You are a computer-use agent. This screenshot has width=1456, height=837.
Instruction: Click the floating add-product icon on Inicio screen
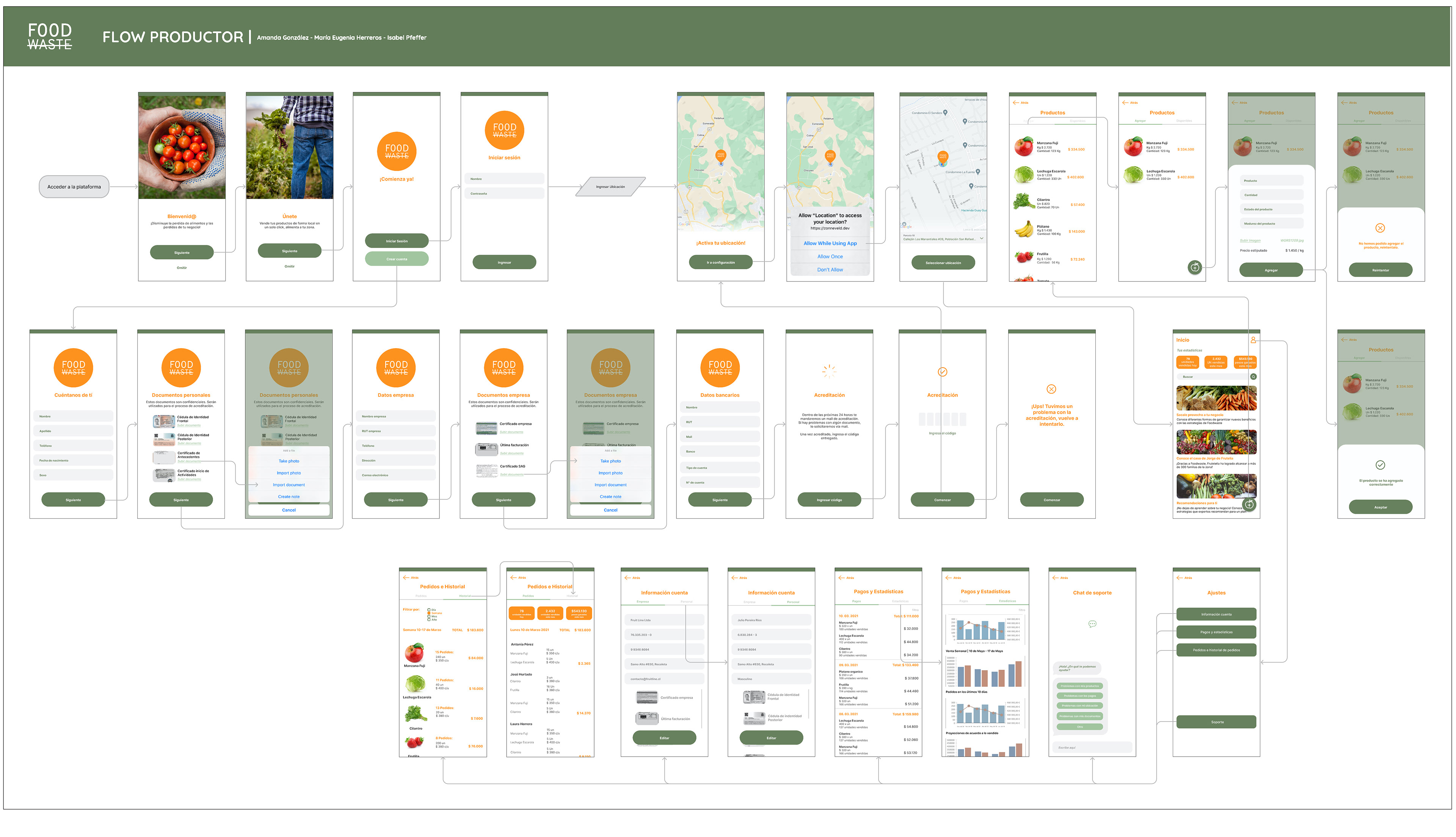pos(1249,505)
